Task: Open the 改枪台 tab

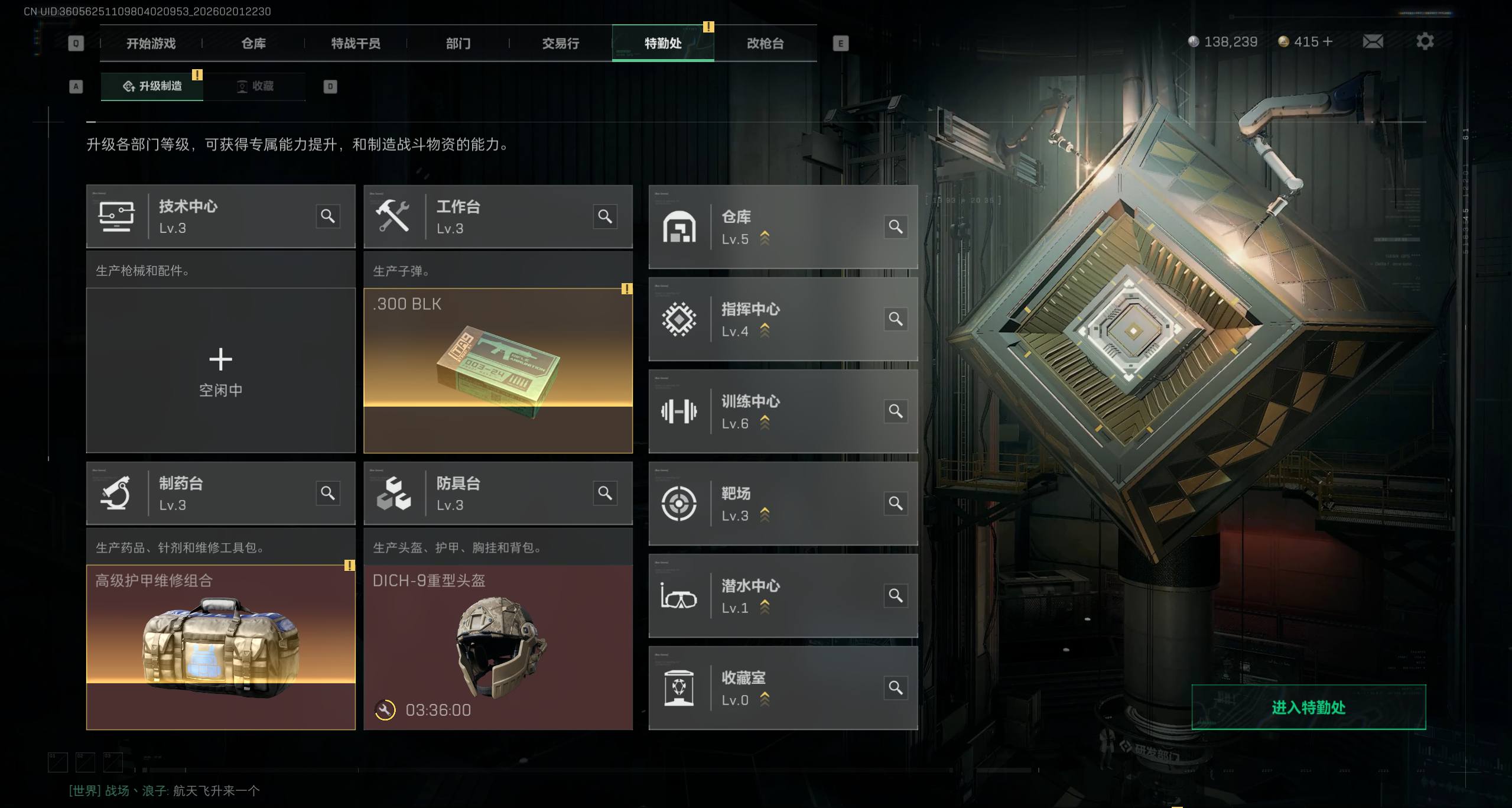Action: point(765,43)
